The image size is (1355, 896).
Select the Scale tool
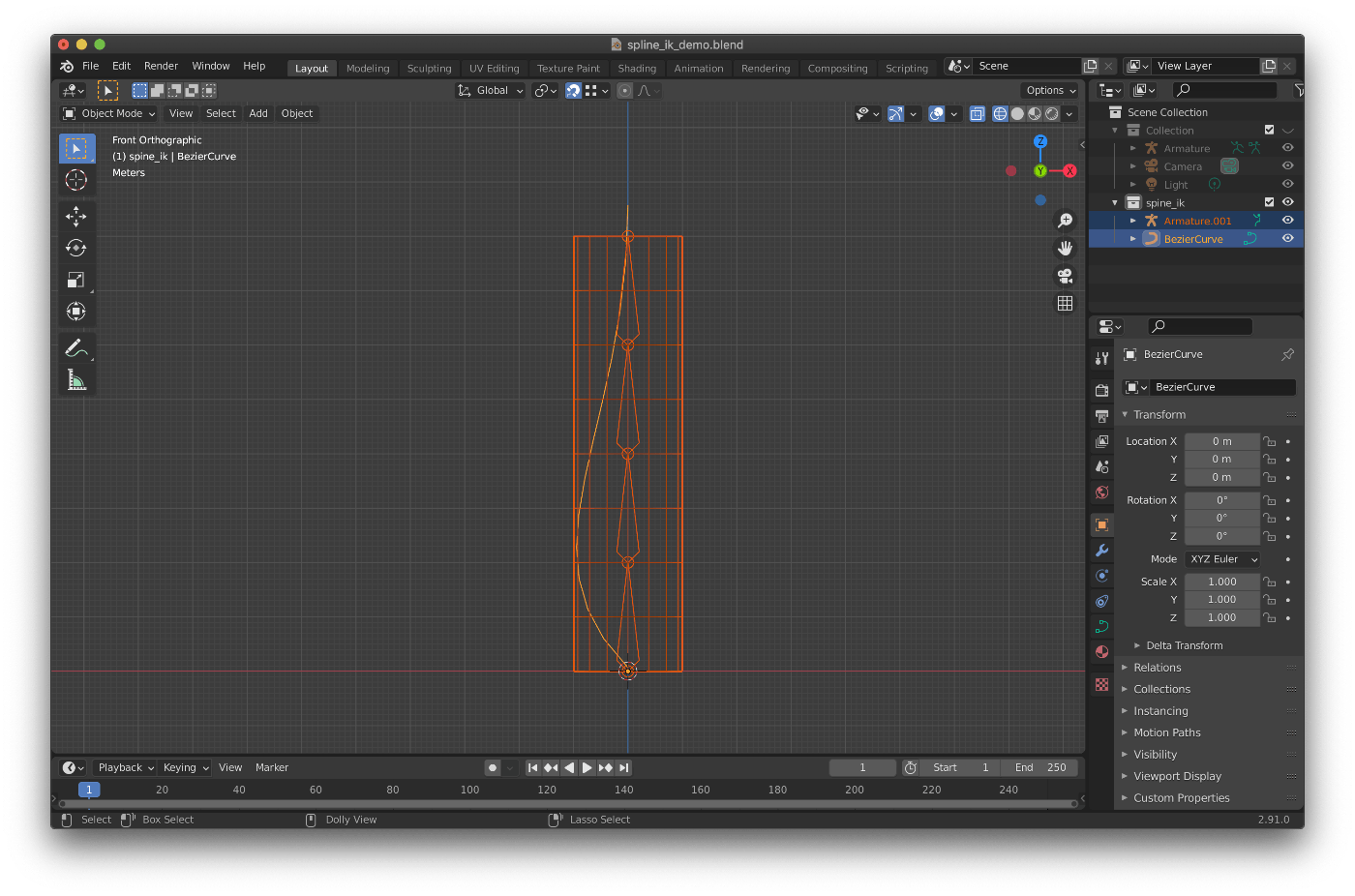(75, 280)
